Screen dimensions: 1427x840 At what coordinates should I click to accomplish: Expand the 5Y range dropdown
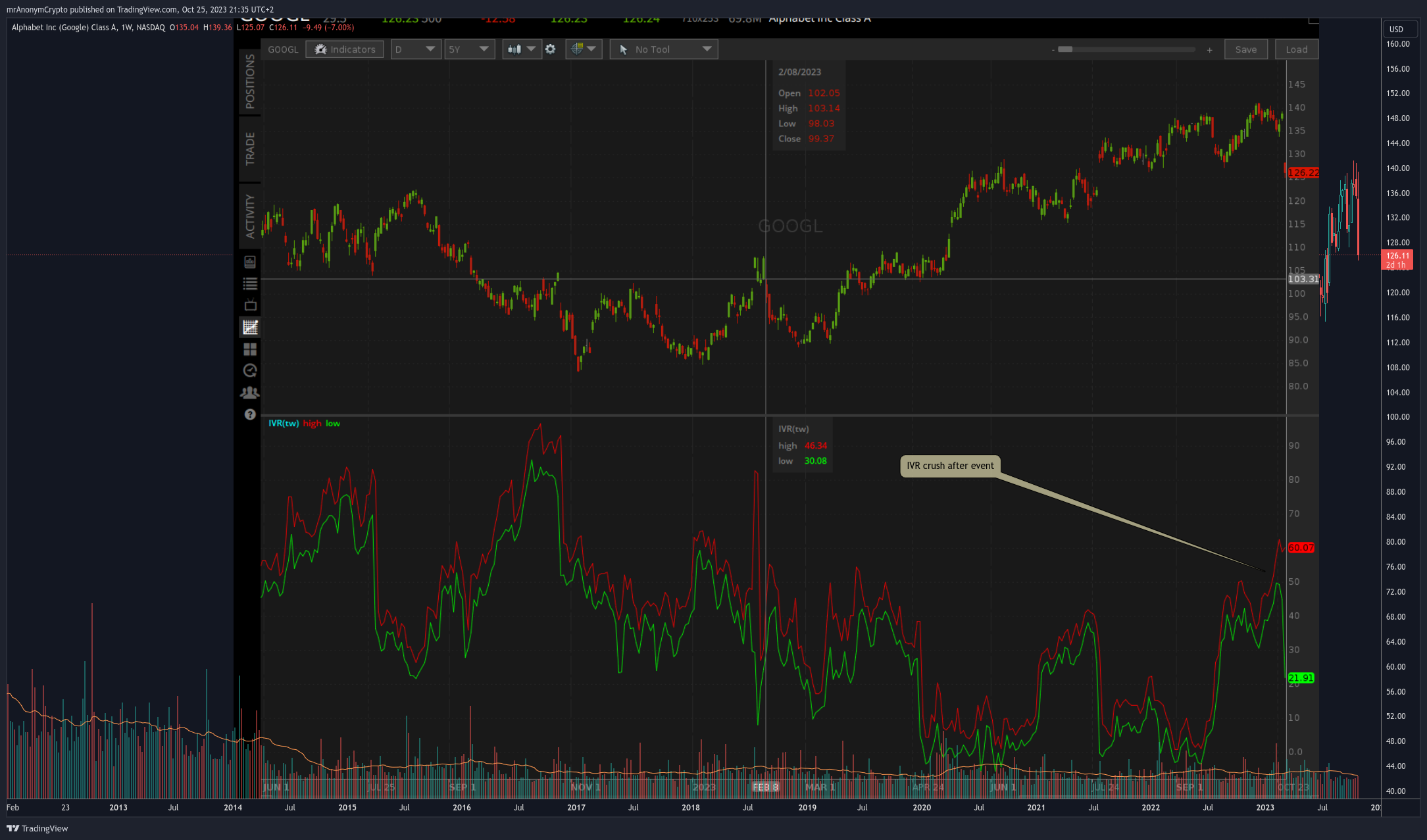pyautogui.click(x=470, y=49)
